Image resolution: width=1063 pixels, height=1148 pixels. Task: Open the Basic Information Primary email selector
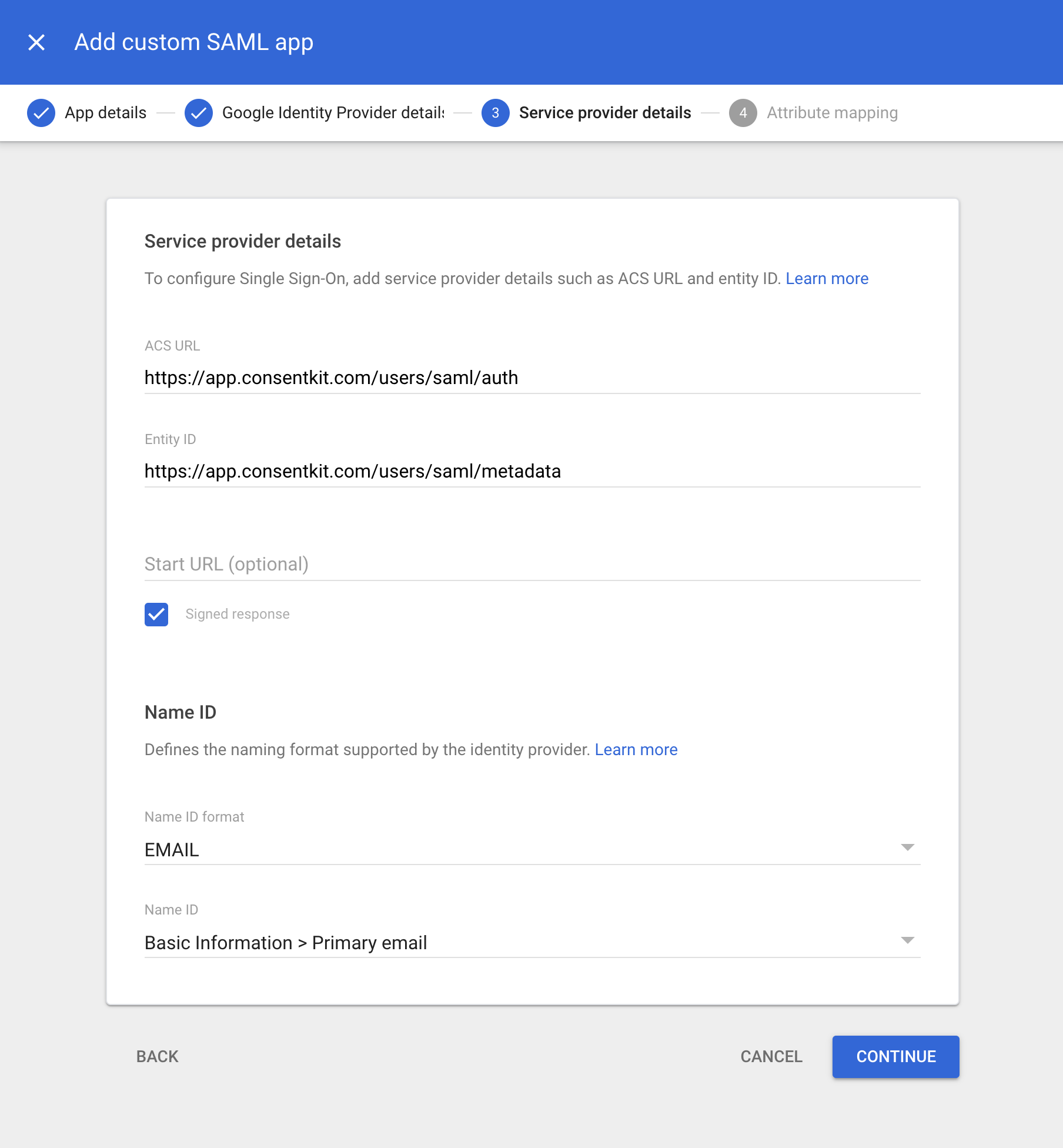529,942
